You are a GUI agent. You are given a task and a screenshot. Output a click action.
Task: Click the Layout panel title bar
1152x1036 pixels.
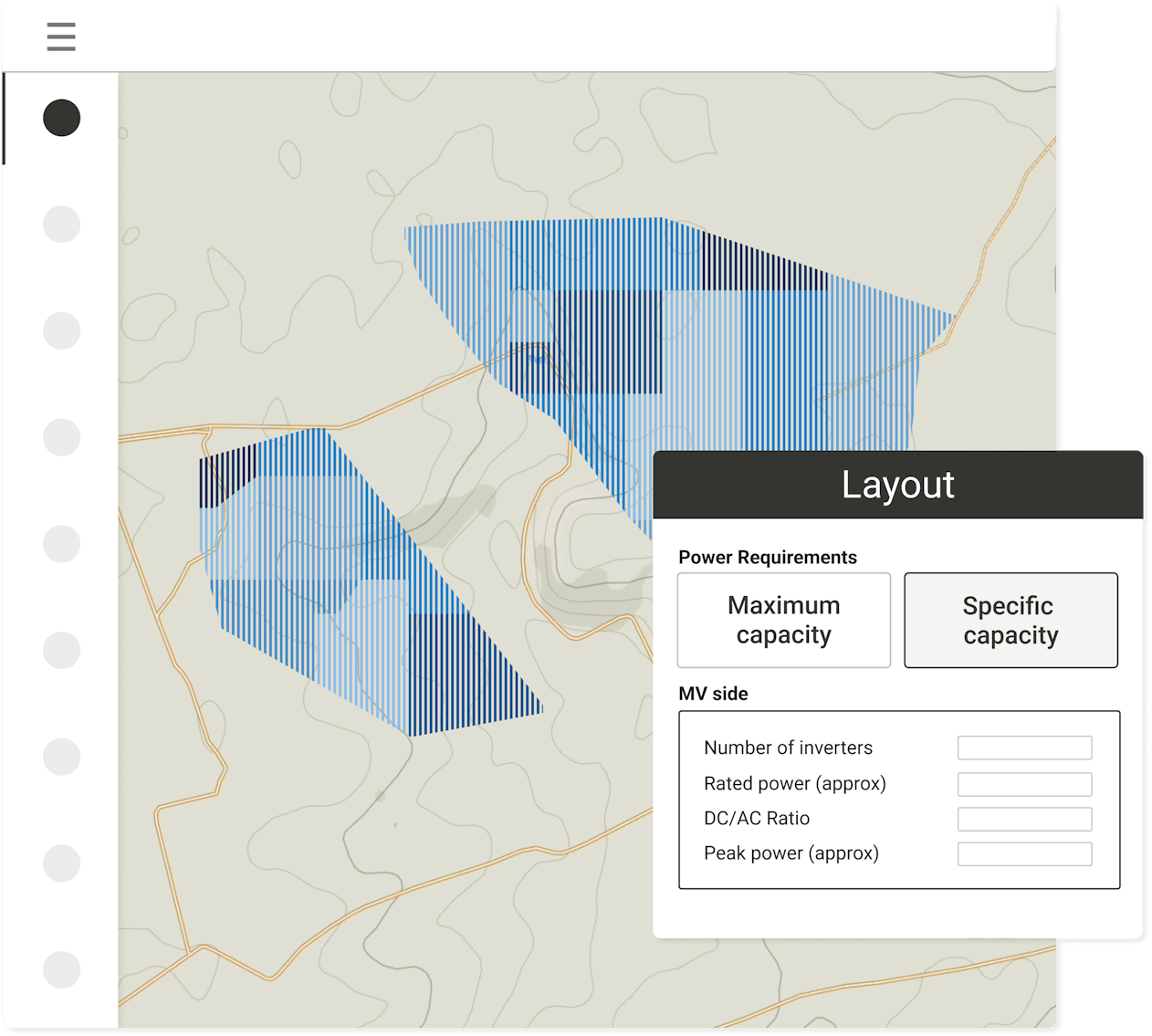898,485
